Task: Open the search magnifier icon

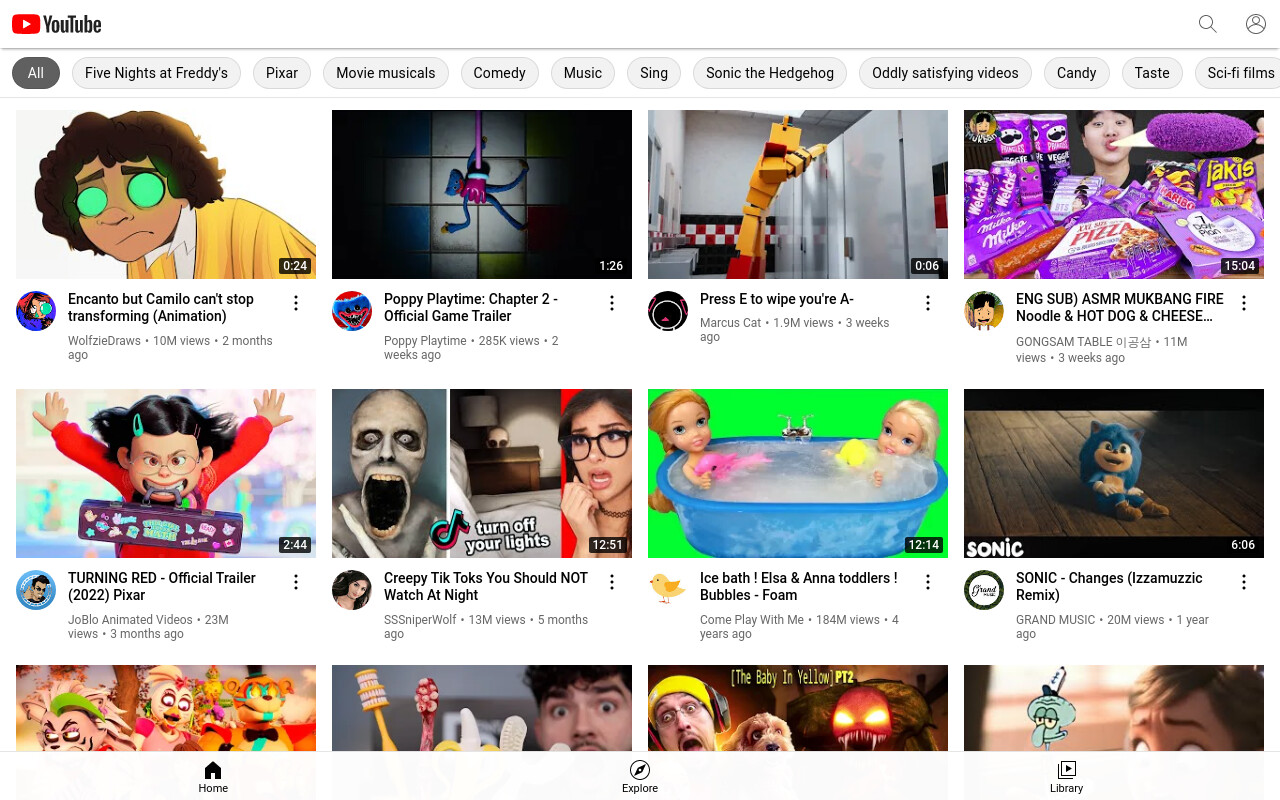Action: (1208, 24)
